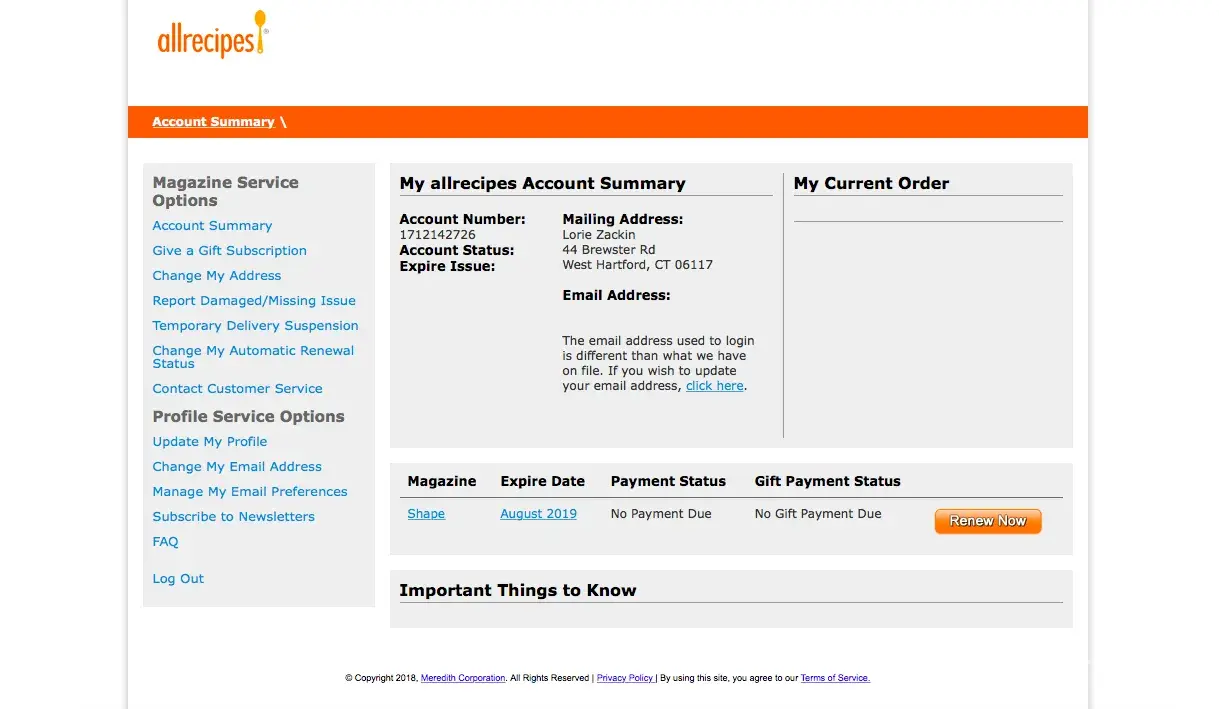The image size is (1219, 709).
Task: Open Account Summary breadcrumb in orange bar
Action: coord(213,122)
